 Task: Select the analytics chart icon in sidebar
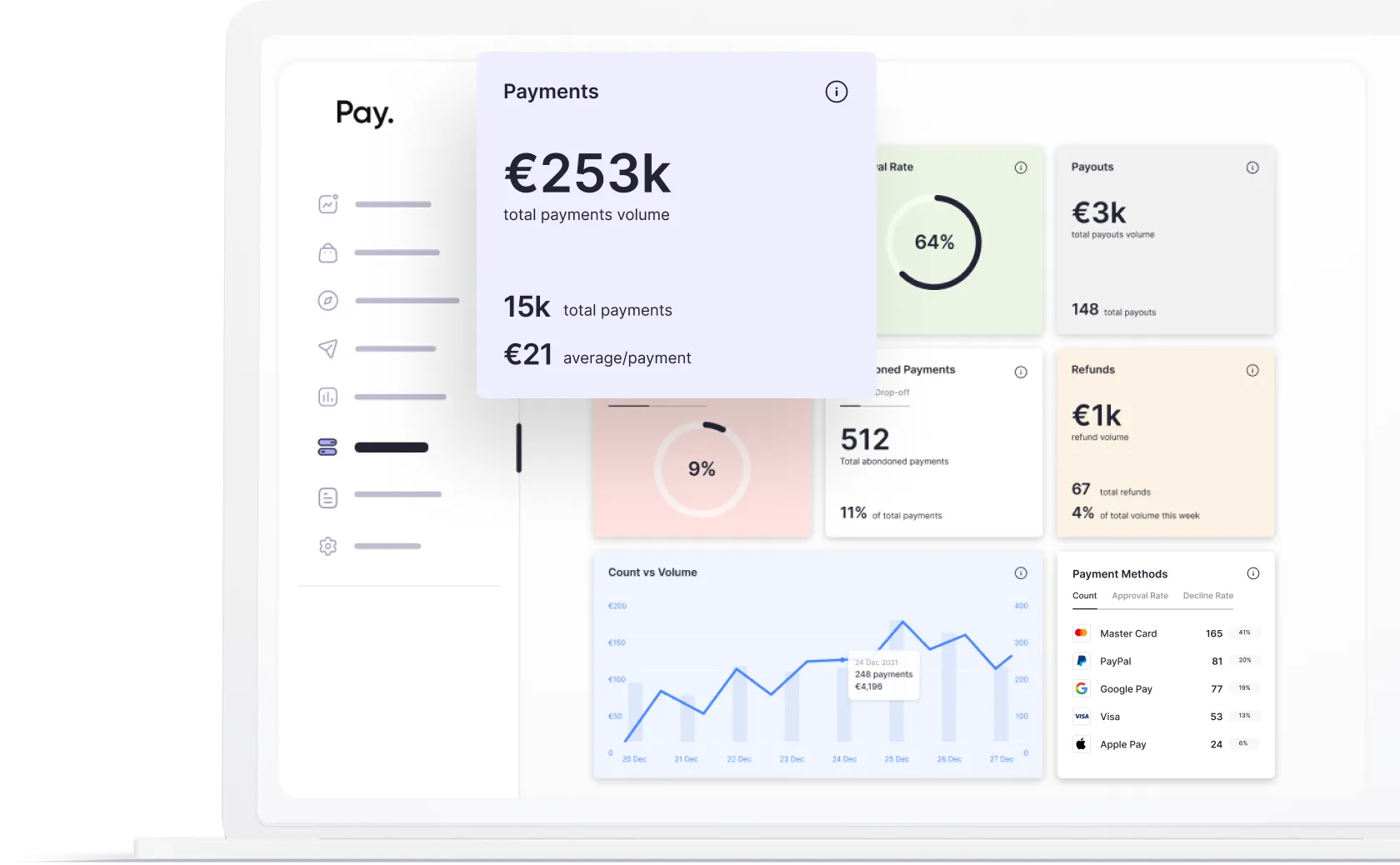tap(327, 204)
